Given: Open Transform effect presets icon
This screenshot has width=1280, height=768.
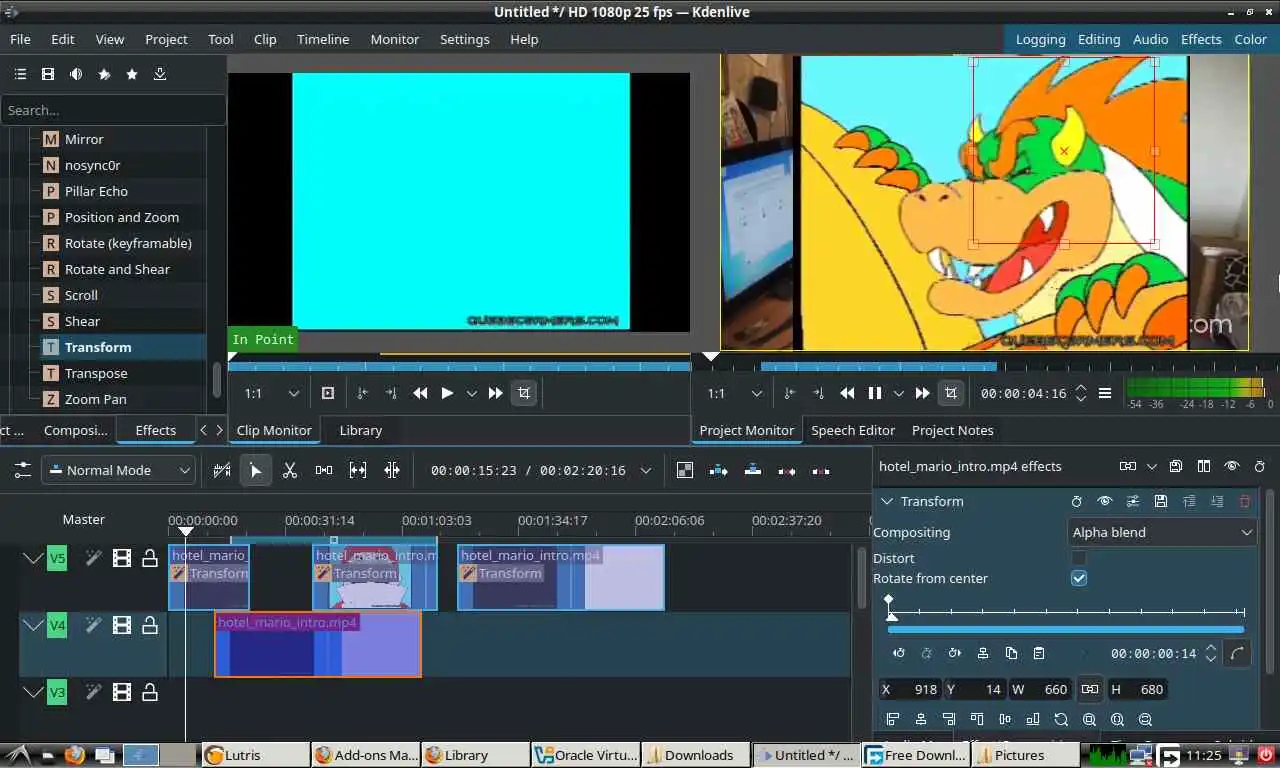Looking at the screenshot, I should click(1133, 501).
